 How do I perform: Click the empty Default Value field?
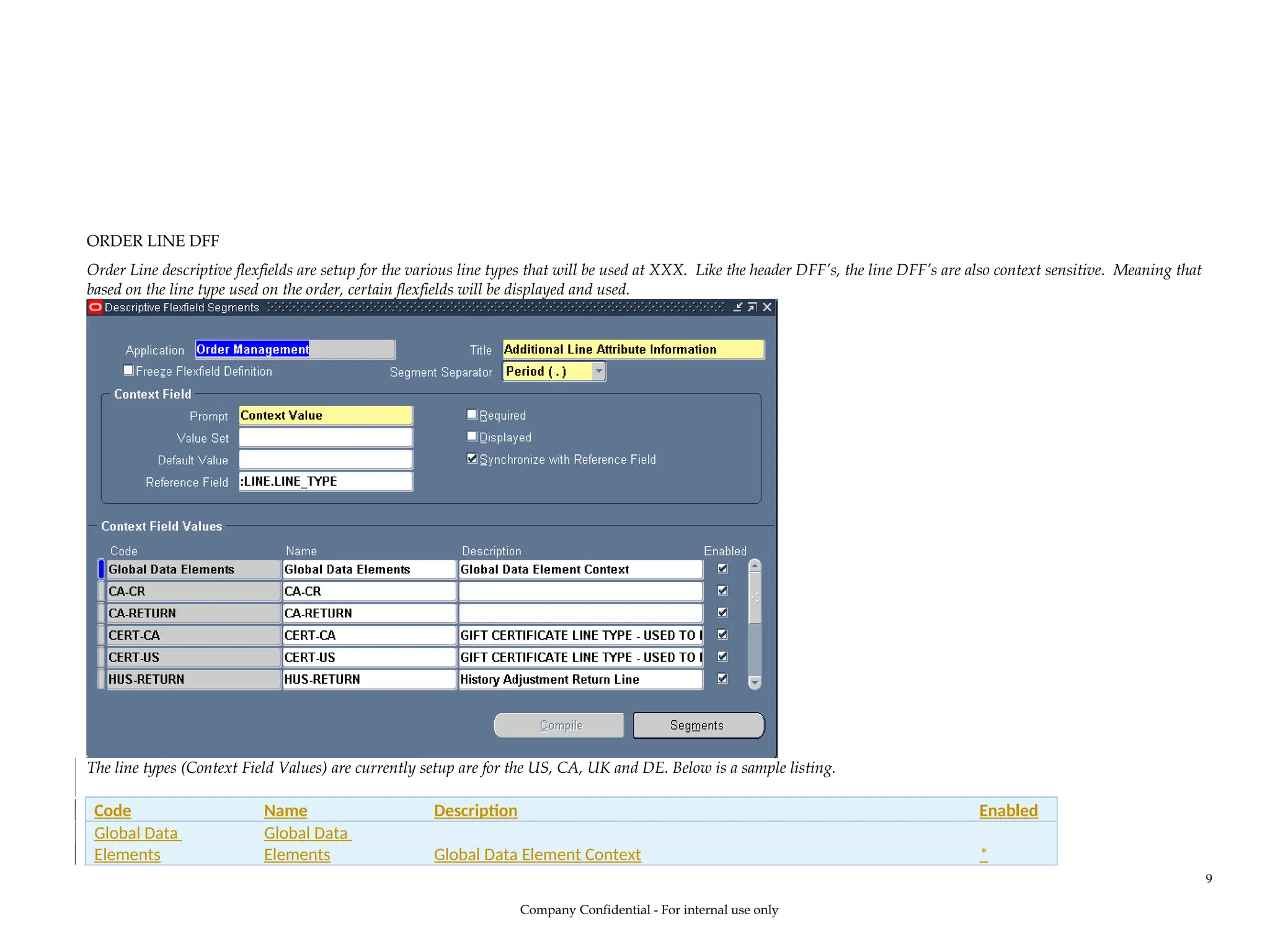tap(326, 460)
